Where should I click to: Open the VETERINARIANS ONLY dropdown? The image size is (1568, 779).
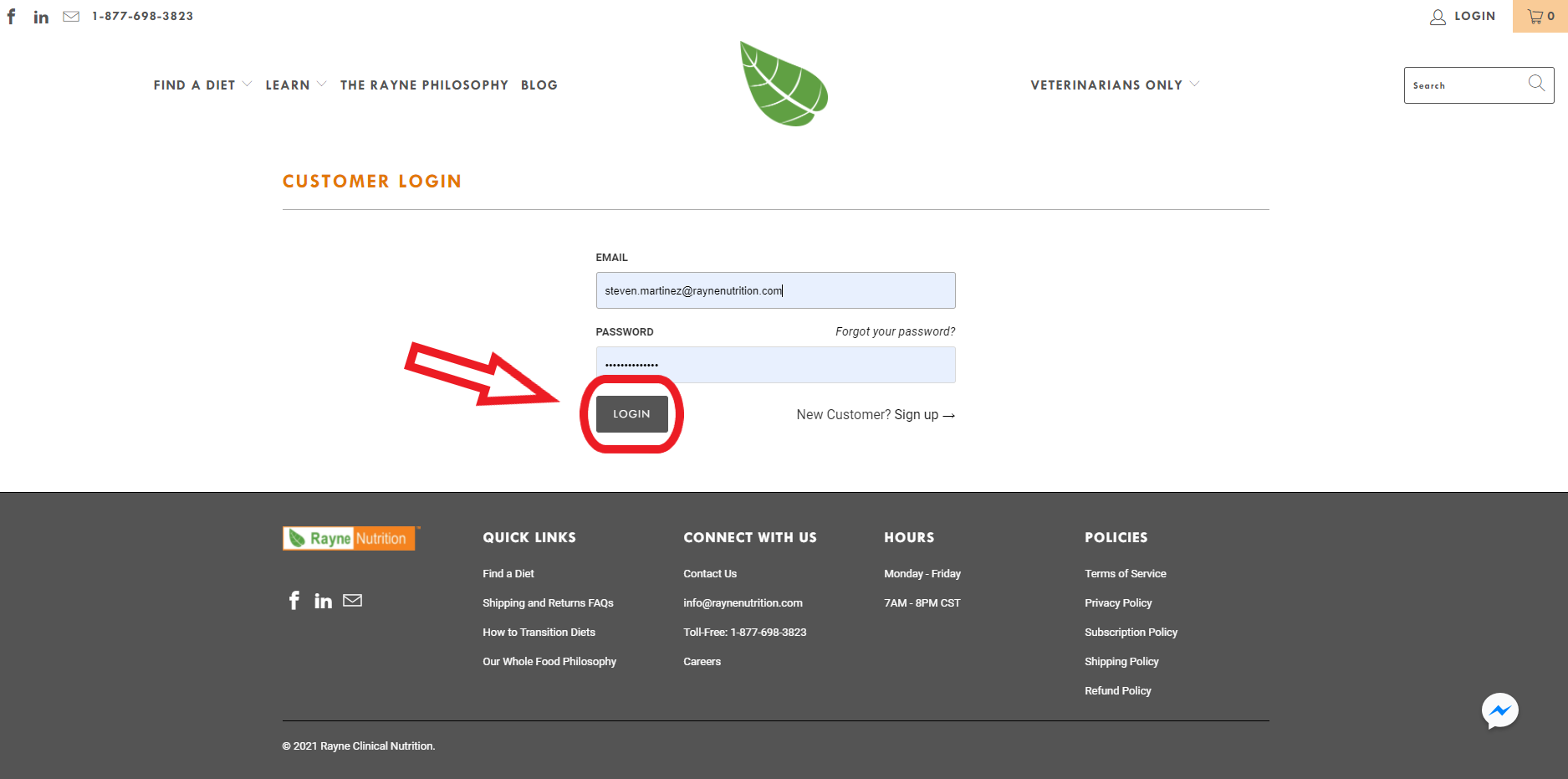pyautogui.click(x=1113, y=85)
